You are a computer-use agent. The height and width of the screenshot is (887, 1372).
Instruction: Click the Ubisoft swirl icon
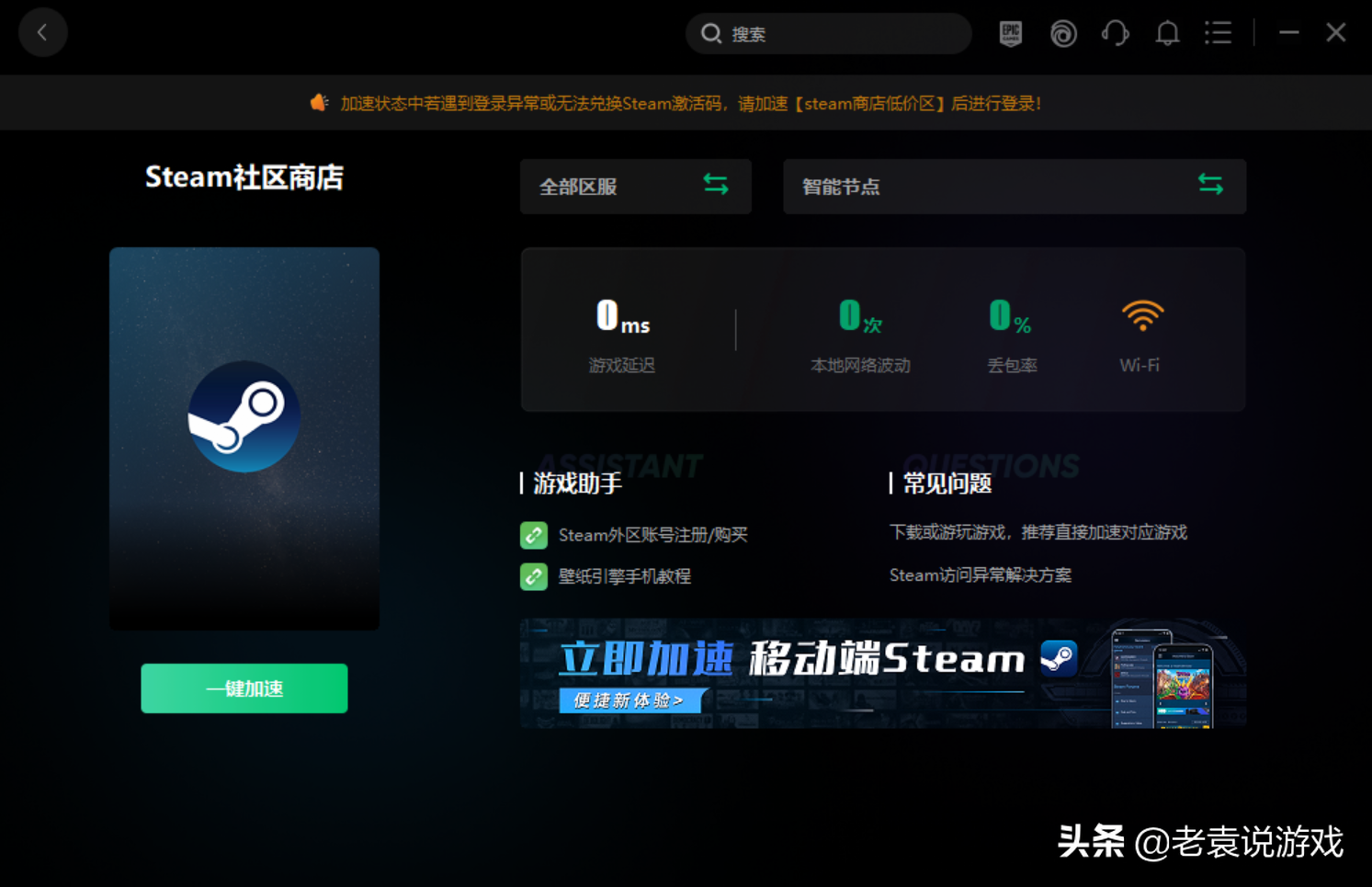click(1062, 34)
